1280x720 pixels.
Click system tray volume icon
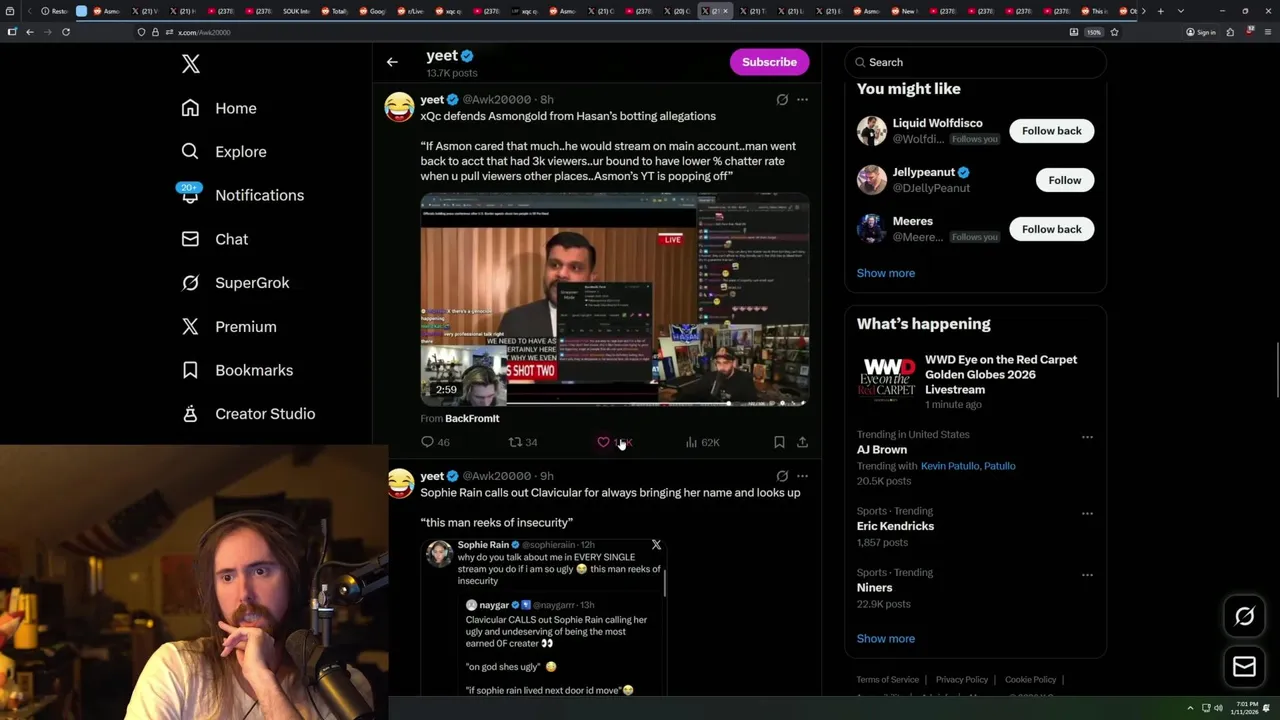pyautogui.click(x=1218, y=708)
